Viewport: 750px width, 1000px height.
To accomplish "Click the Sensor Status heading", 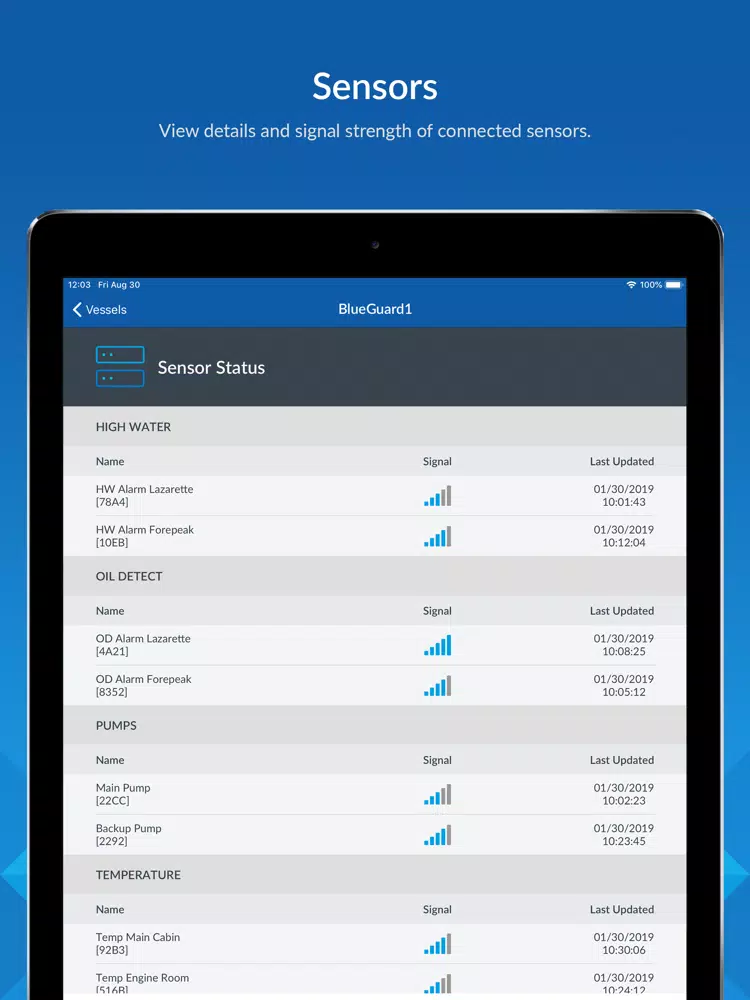I will pos(211,367).
